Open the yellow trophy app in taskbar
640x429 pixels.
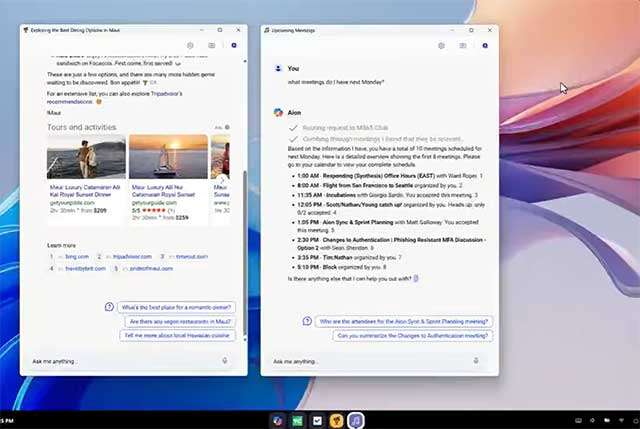336,420
